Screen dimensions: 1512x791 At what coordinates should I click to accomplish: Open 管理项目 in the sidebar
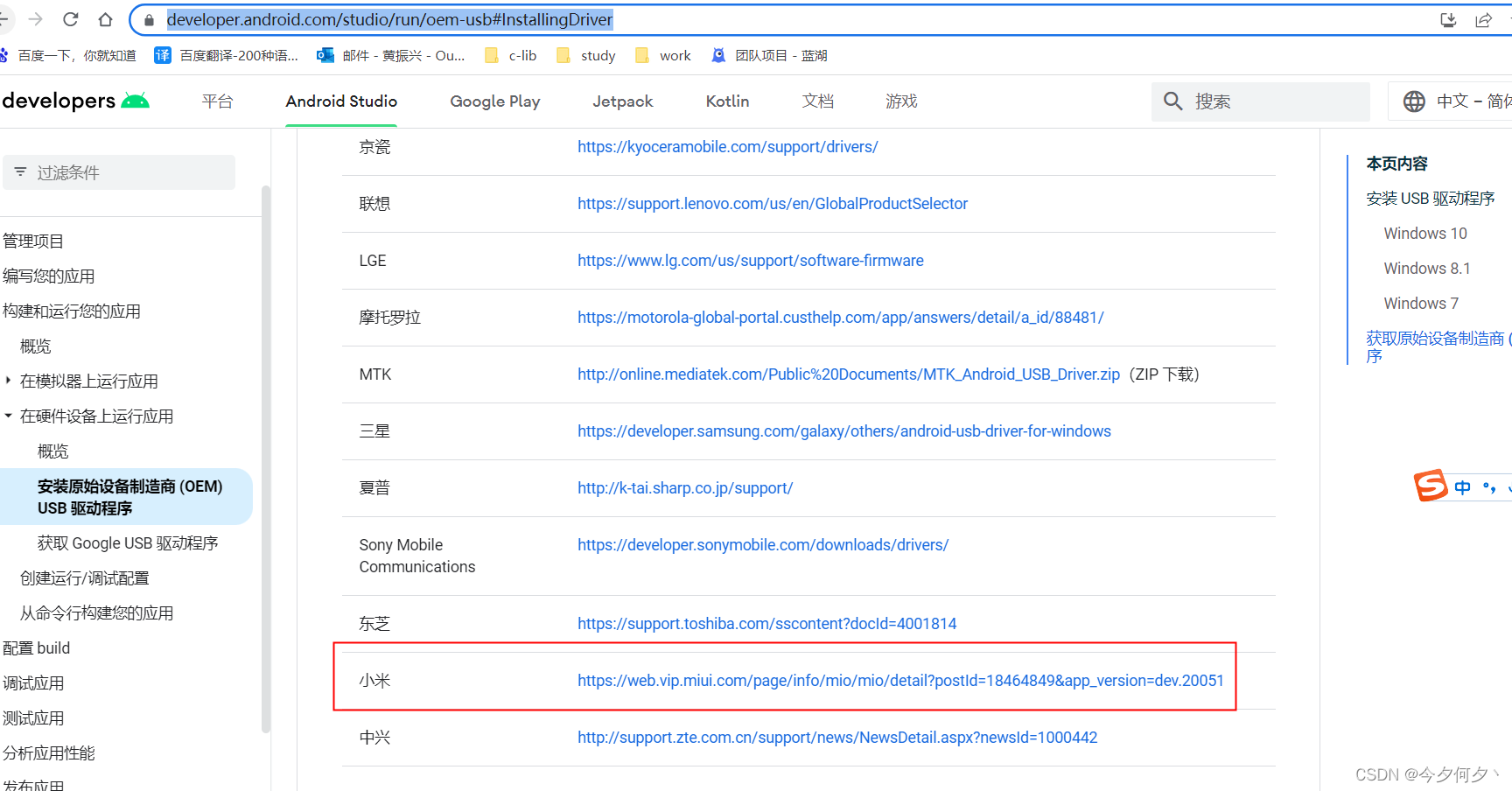tap(33, 241)
